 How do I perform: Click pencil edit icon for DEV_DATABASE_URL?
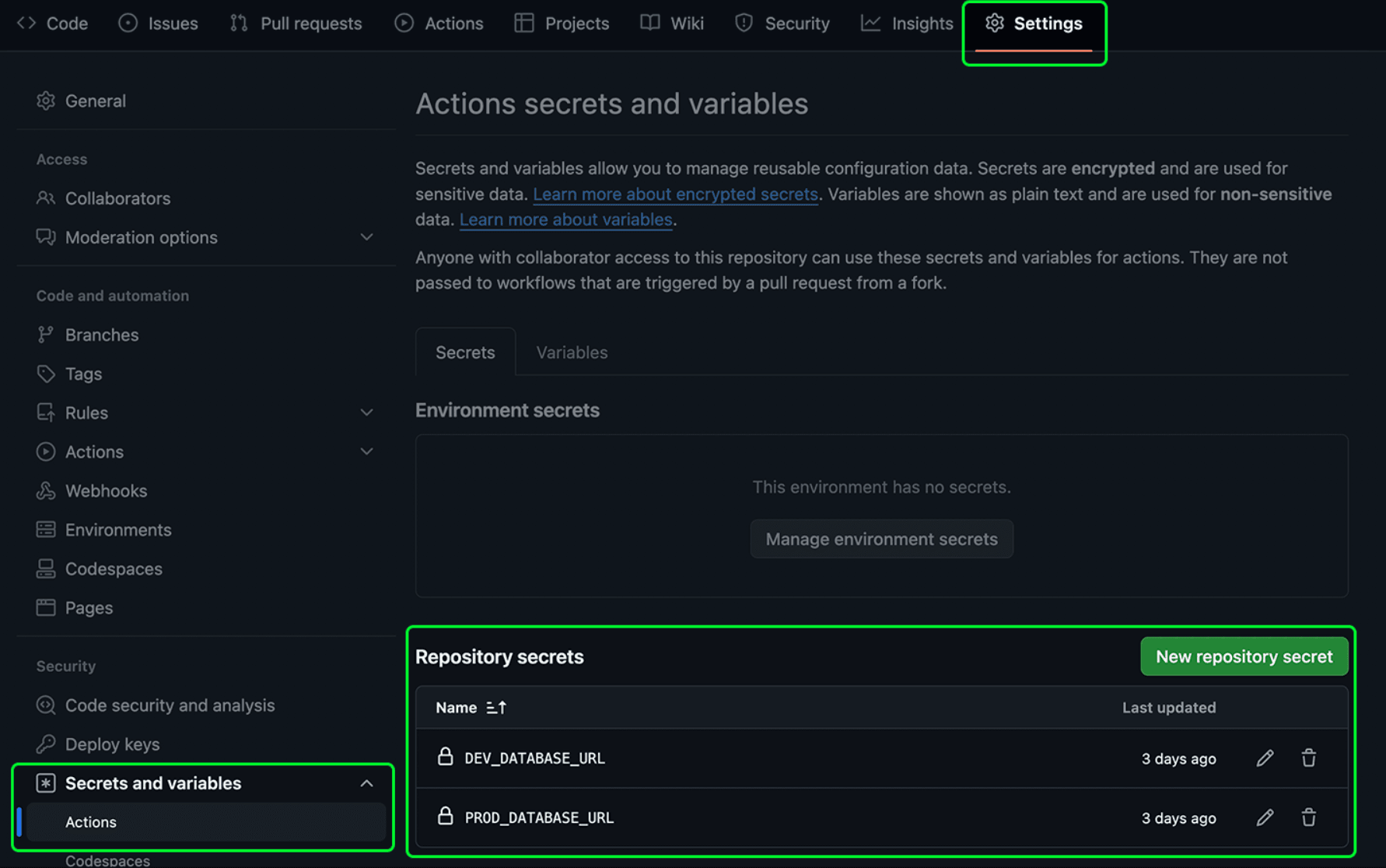click(x=1265, y=758)
